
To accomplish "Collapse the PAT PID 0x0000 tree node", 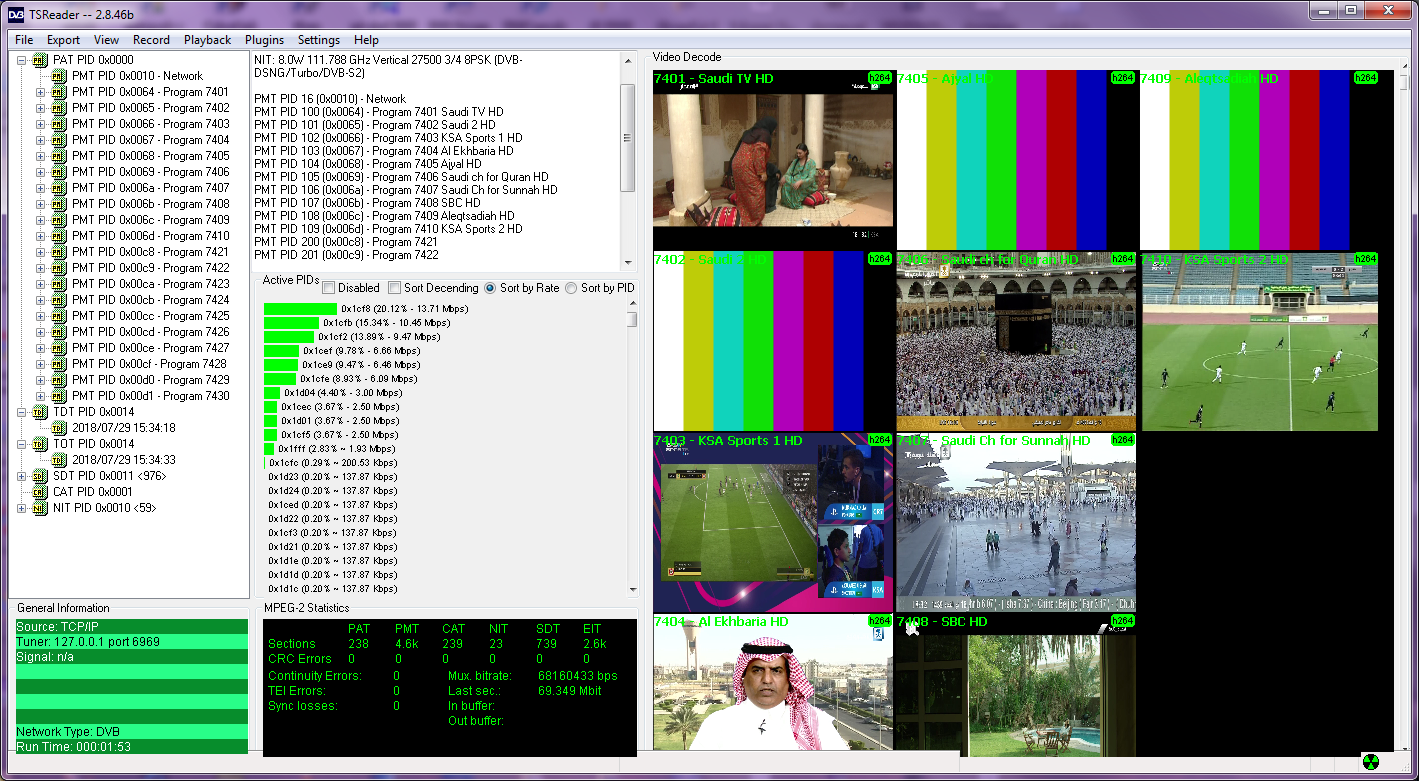I will tap(22, 60).
